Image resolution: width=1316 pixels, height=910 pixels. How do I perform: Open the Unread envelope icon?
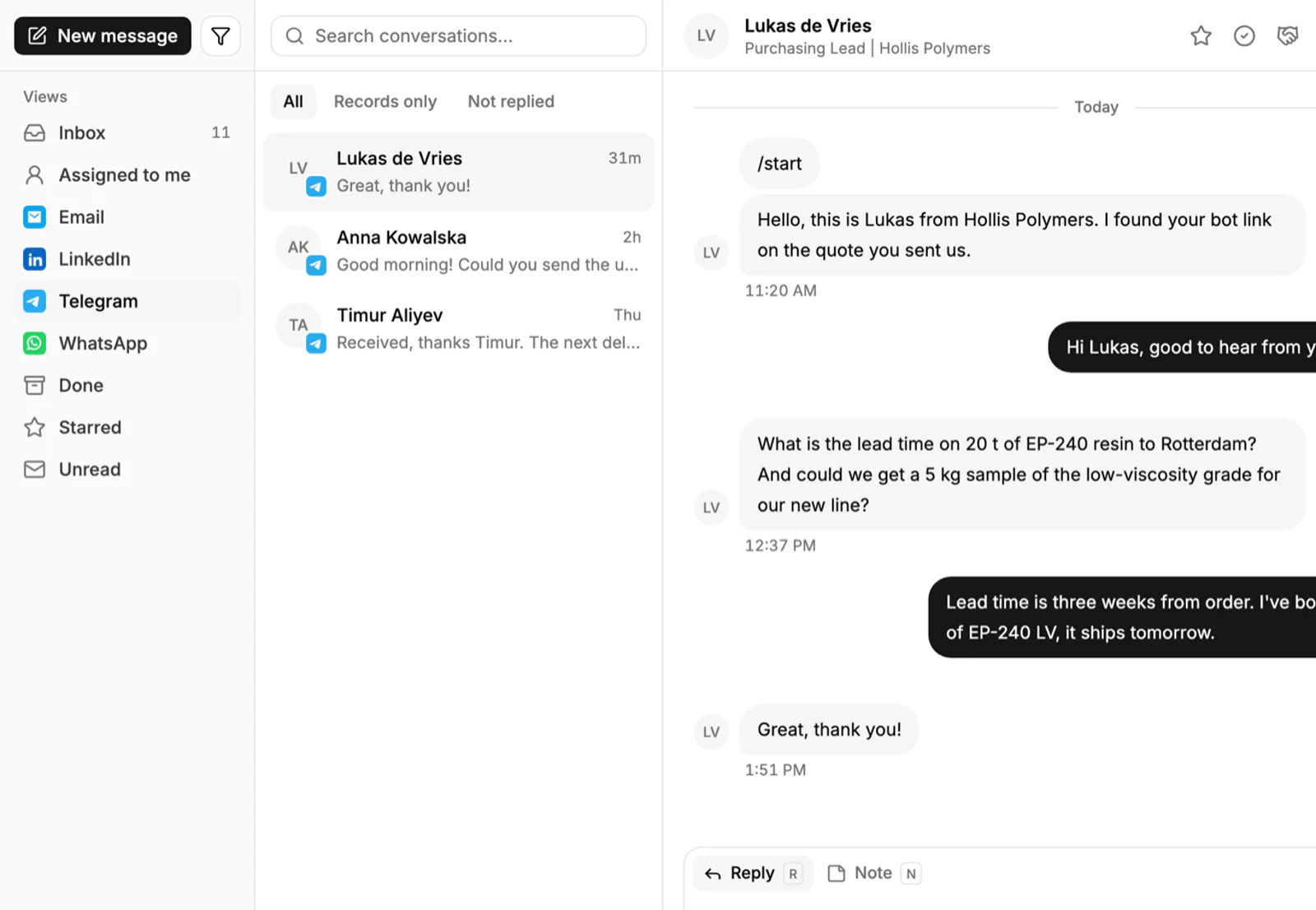[x=35, y=469]
